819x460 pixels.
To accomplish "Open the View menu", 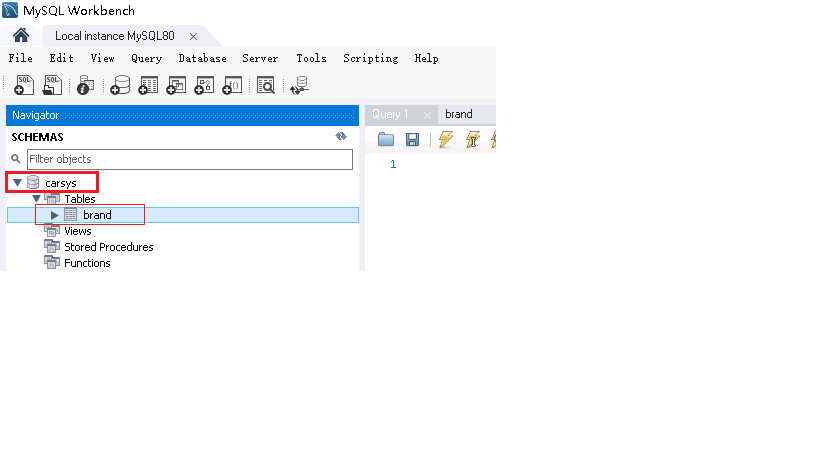I will coord(102,58).
